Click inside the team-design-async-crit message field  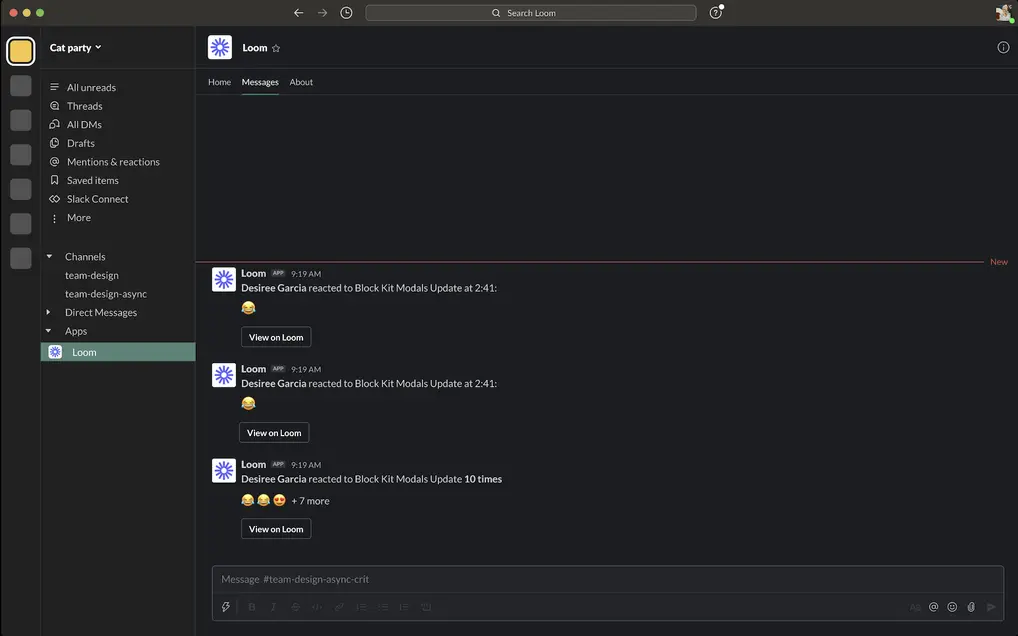(x=500, y=579)
